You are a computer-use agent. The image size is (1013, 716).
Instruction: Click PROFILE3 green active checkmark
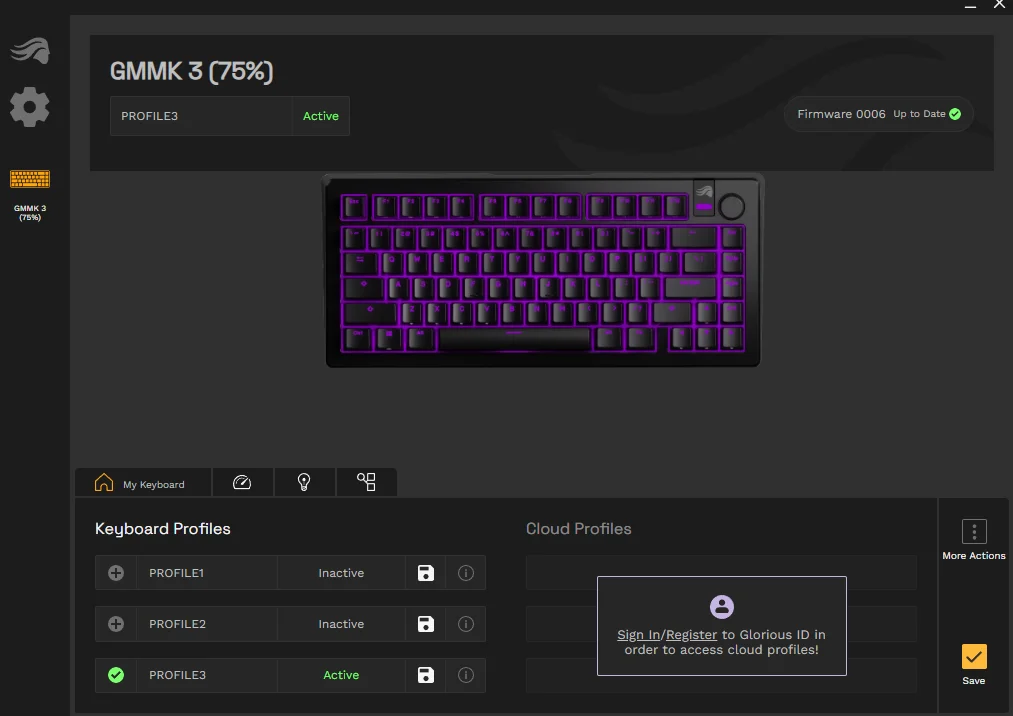tap(116, 675)
